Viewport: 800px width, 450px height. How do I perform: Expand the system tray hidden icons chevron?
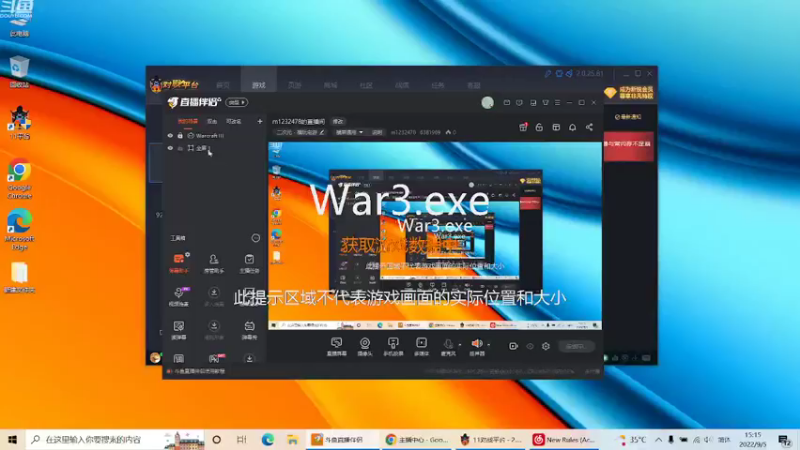658,440
